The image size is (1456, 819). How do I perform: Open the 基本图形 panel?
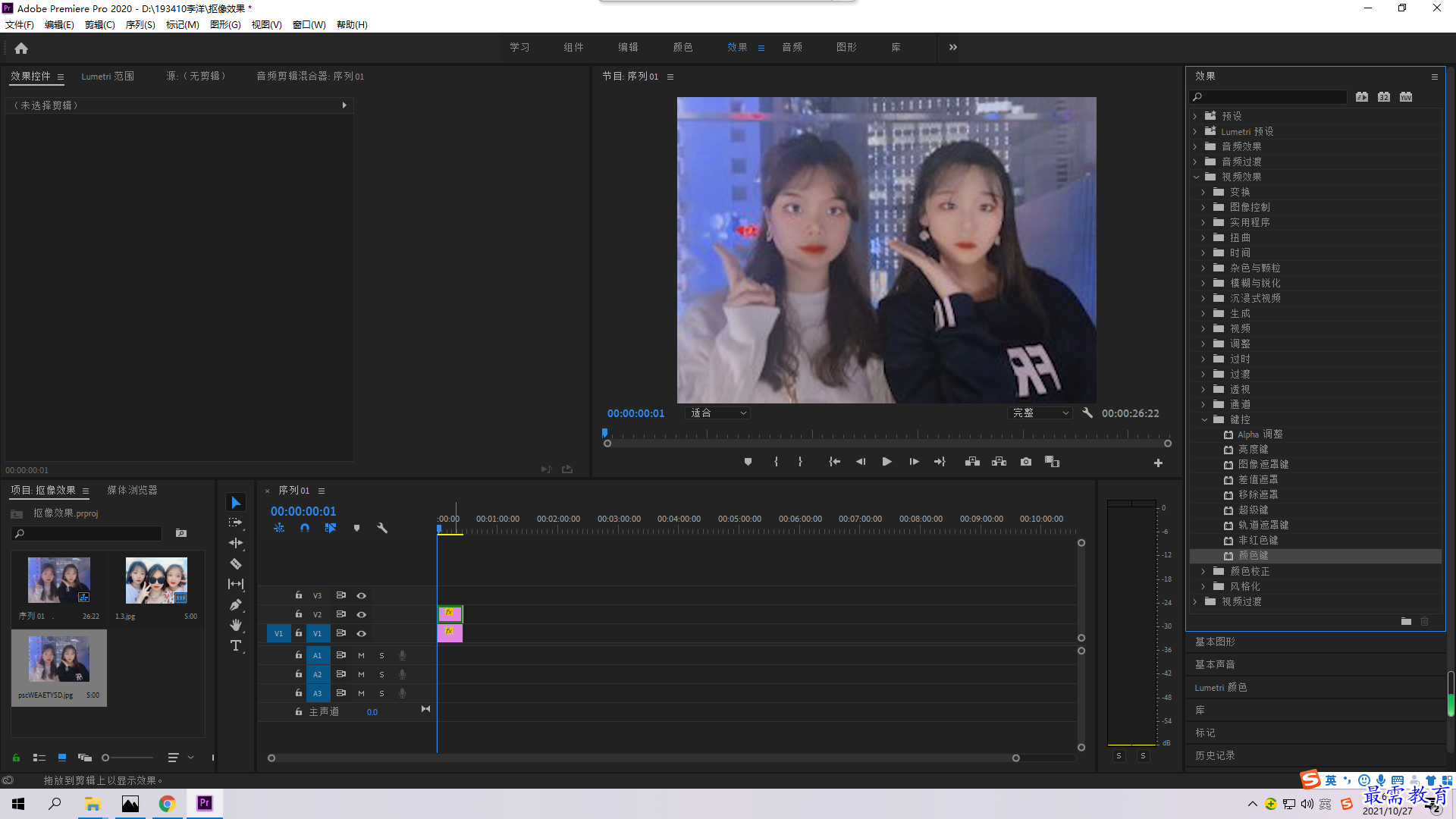point(1215,642)
